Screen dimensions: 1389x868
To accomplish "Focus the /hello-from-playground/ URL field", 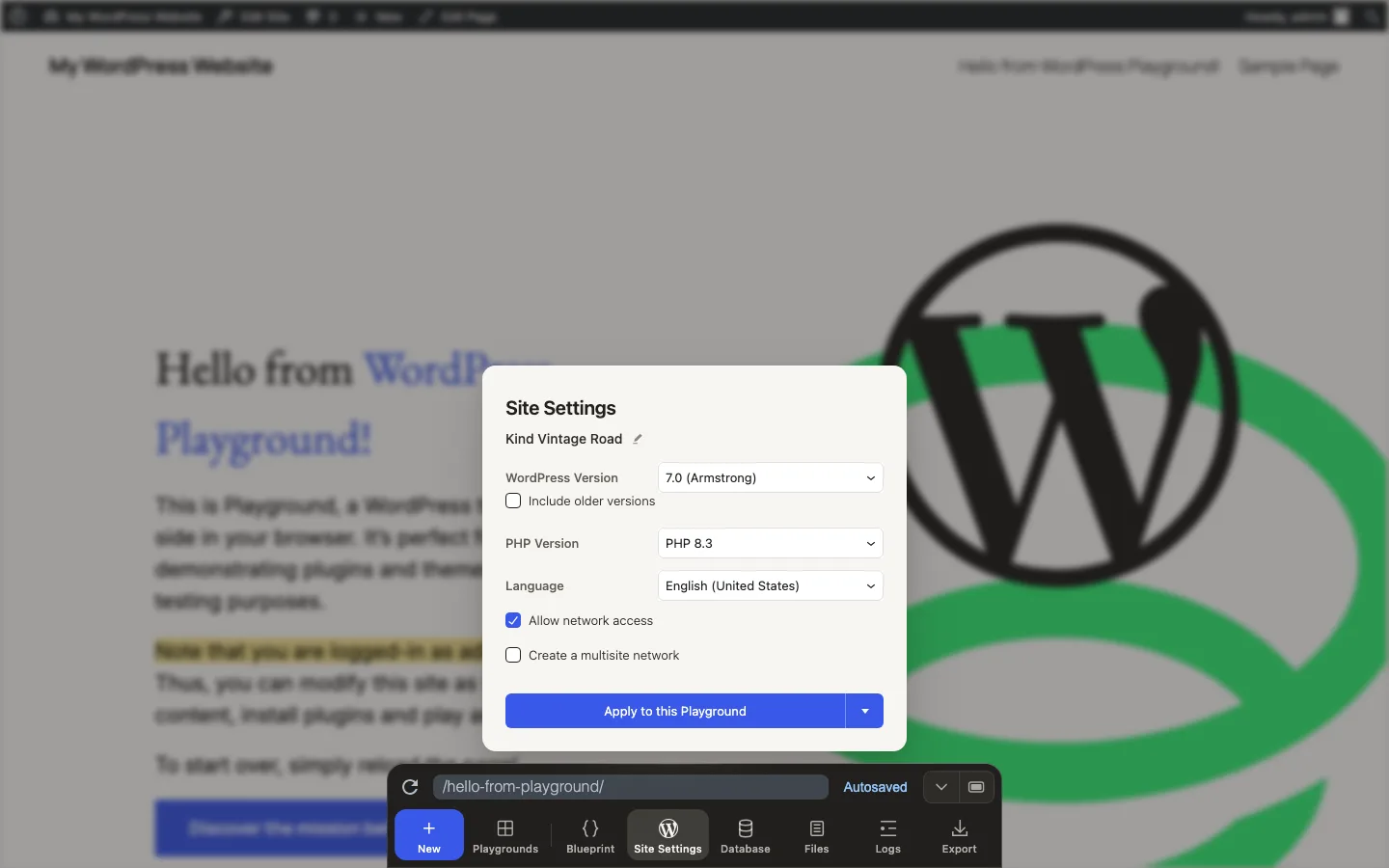I will (x=631, y=787).
